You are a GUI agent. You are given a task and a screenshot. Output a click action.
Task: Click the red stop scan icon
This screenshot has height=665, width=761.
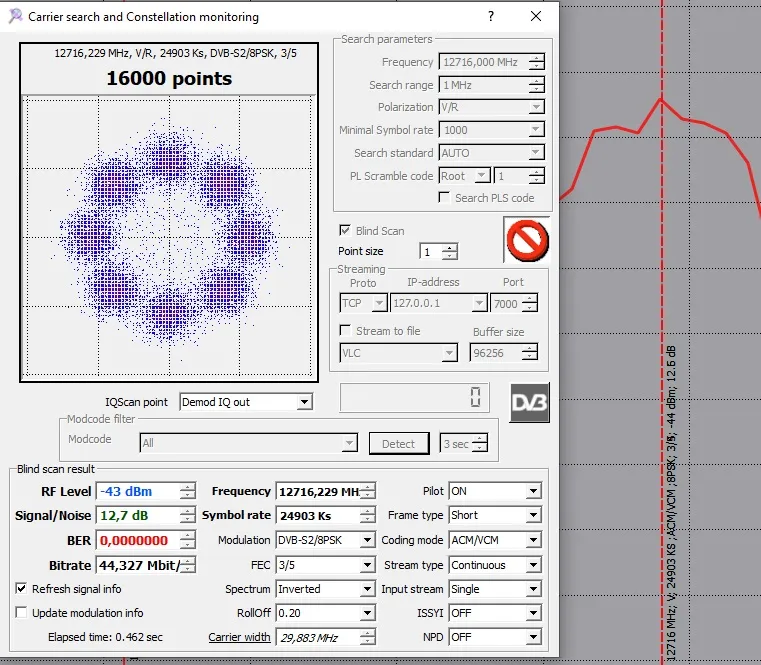pyautogui.click(x=526, y=239)
